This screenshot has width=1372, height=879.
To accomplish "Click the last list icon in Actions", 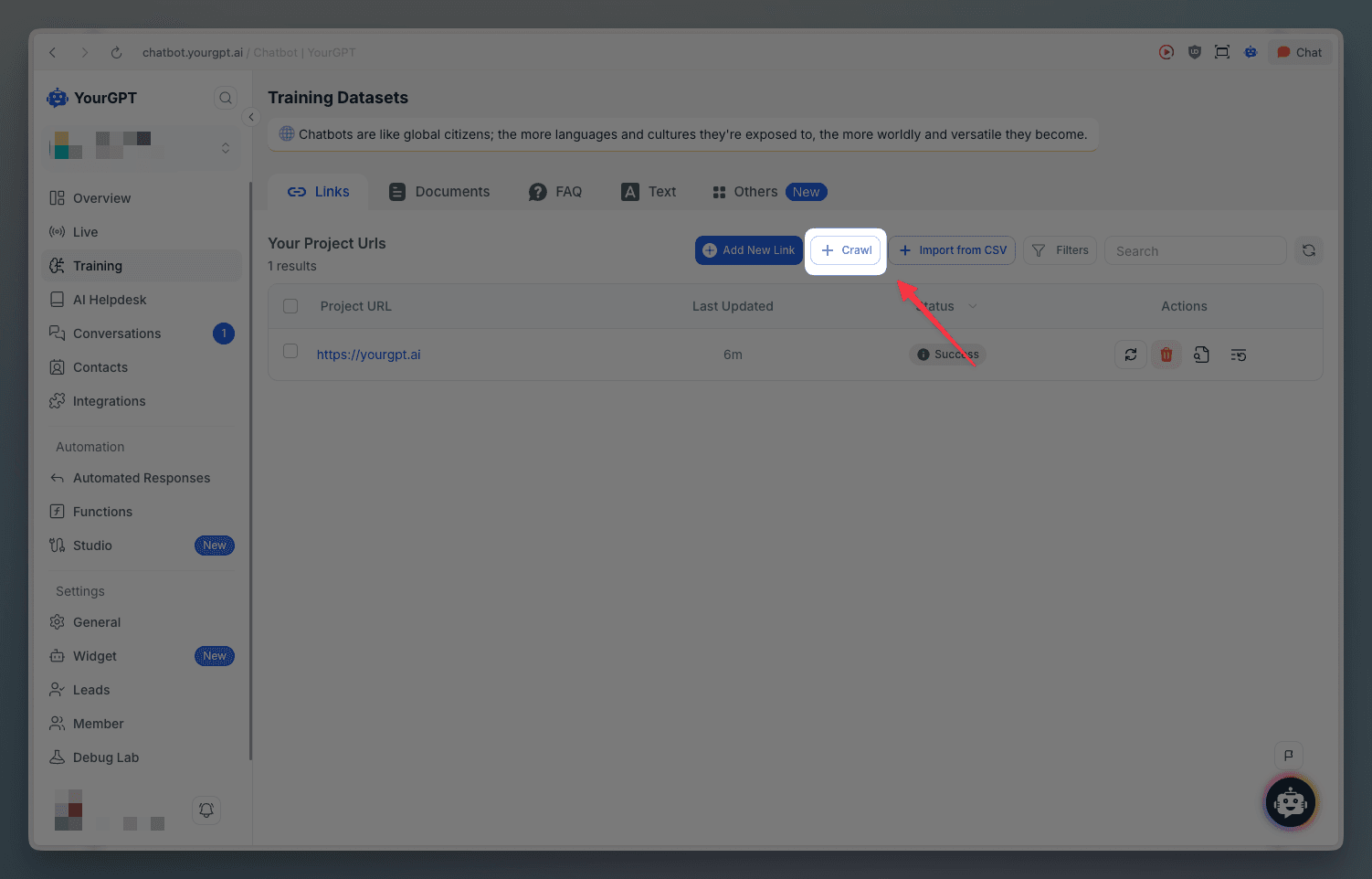I will tap(1238, 355).
